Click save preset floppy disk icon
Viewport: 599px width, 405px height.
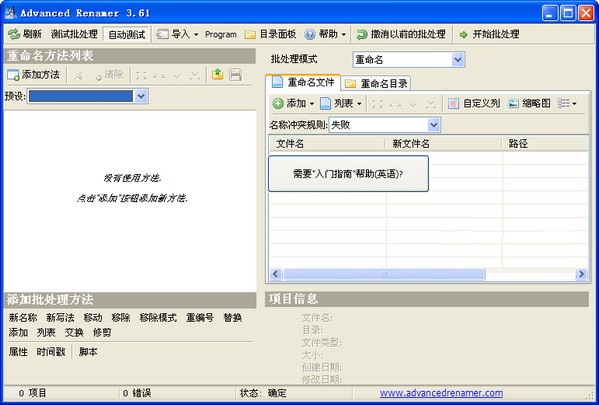pyautogui.click(x=235, y=74)
